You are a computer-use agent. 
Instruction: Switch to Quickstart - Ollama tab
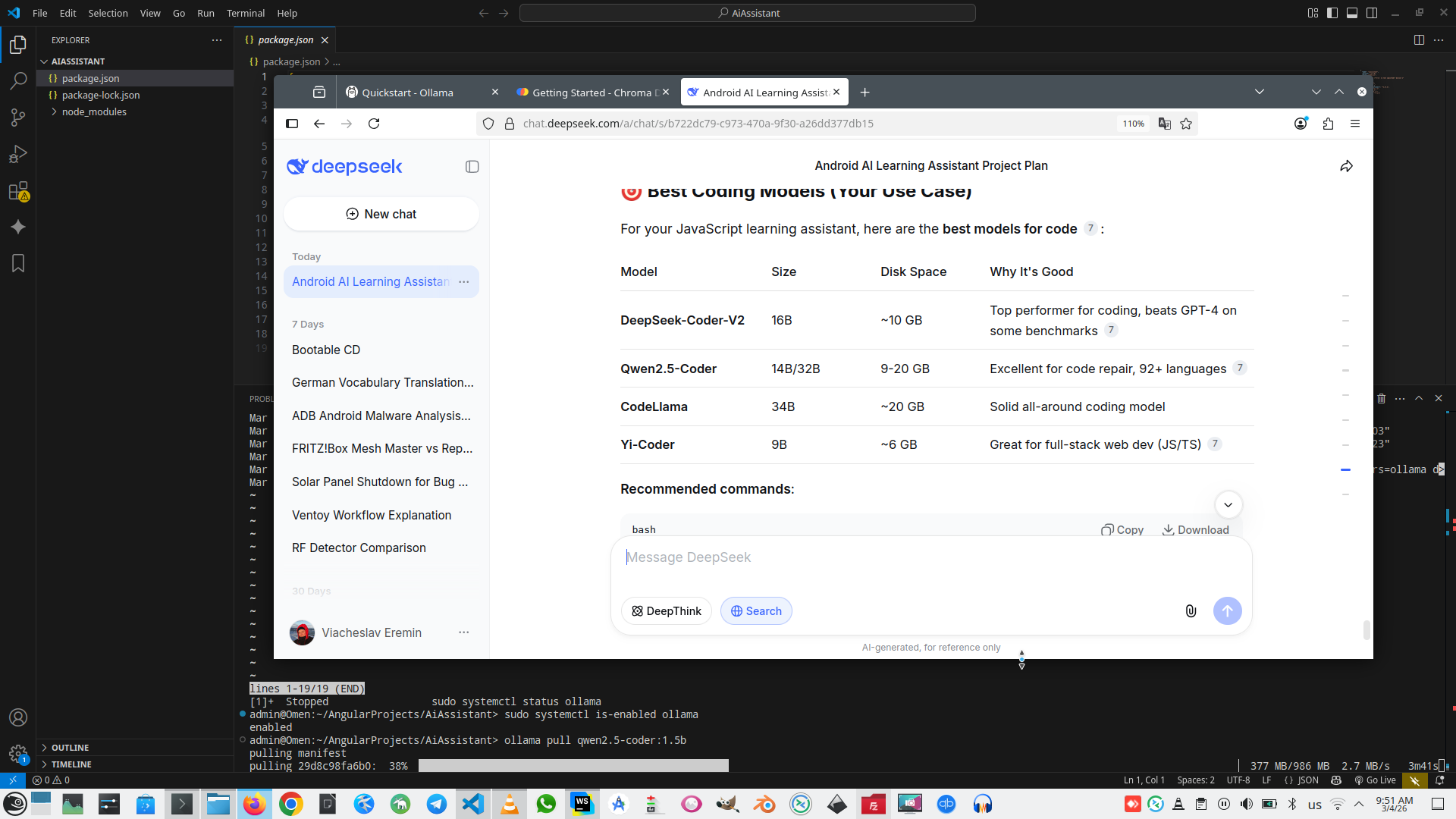(x=407, y=93)
